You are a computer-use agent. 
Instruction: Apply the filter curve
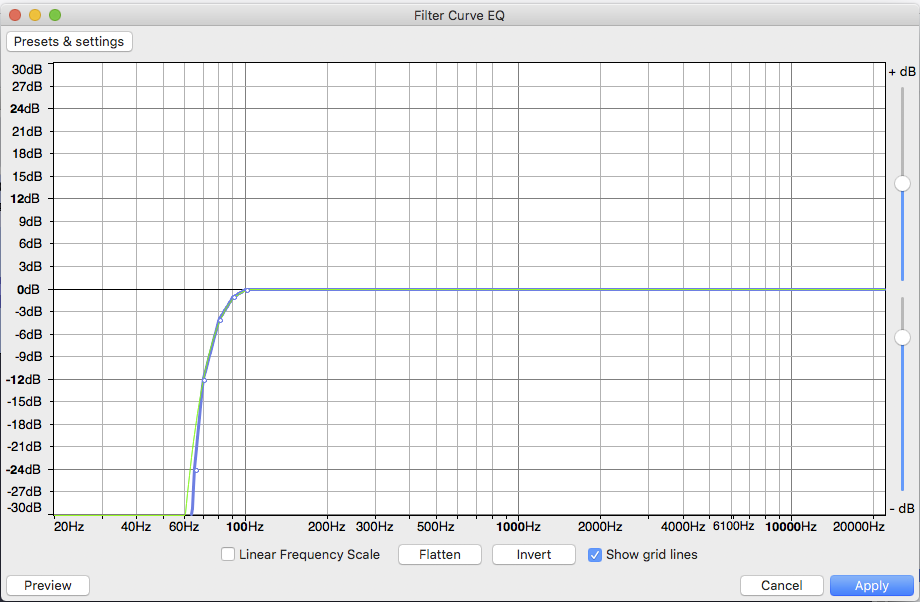(871, 586)
